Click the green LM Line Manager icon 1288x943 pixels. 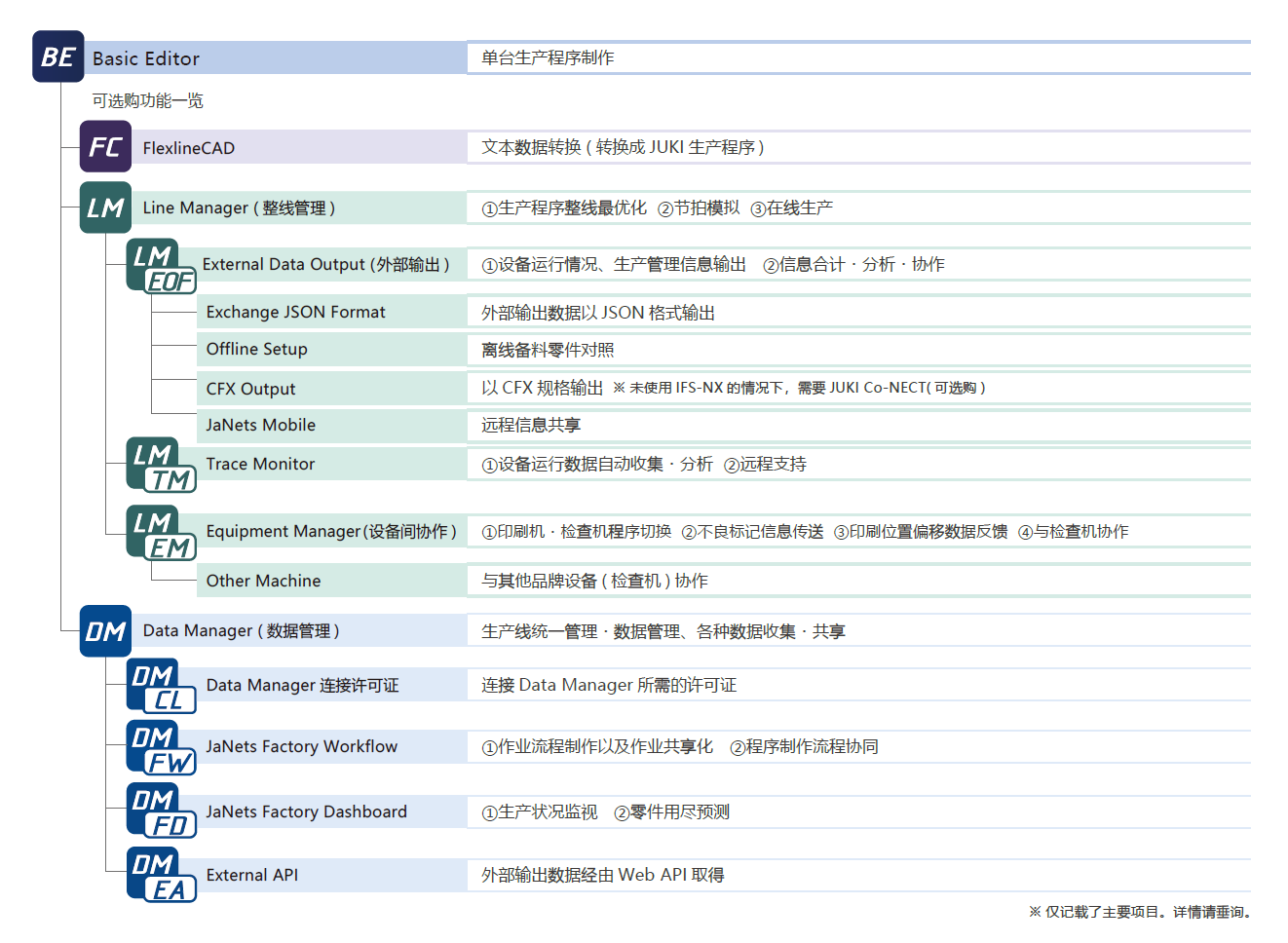pyautogui.click(x=105, y=207)
